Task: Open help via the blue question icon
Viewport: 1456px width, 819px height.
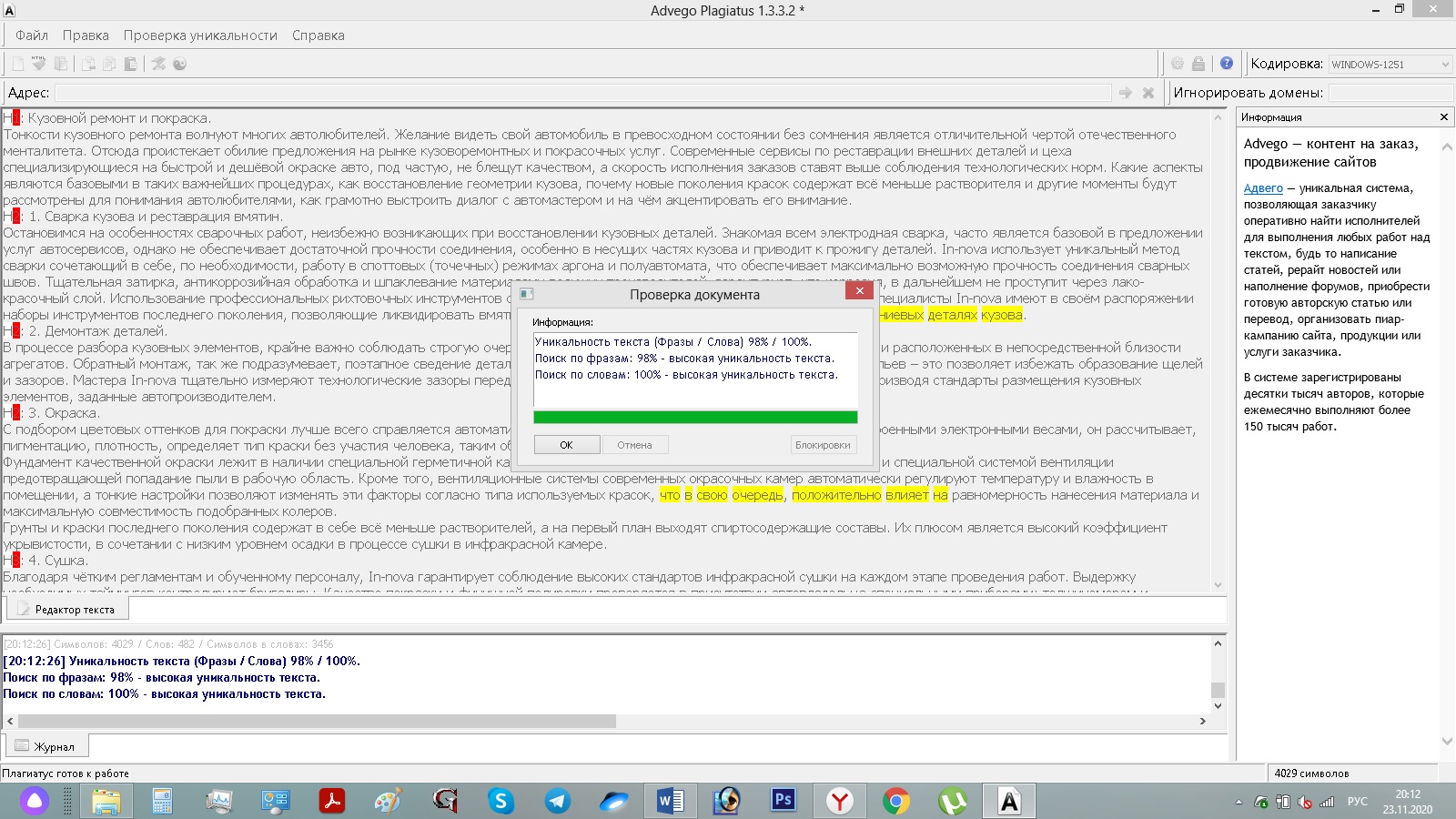Action: click(1227, 64)
